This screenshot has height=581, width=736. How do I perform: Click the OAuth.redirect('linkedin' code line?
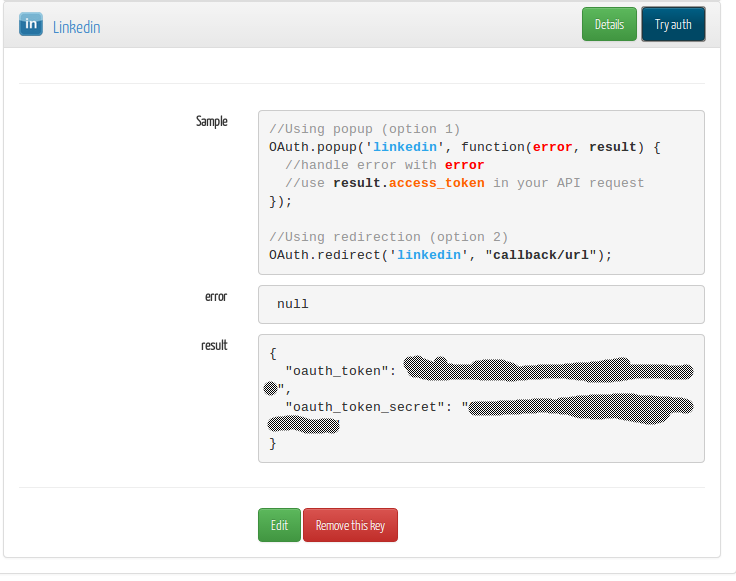tap(440, 255)
